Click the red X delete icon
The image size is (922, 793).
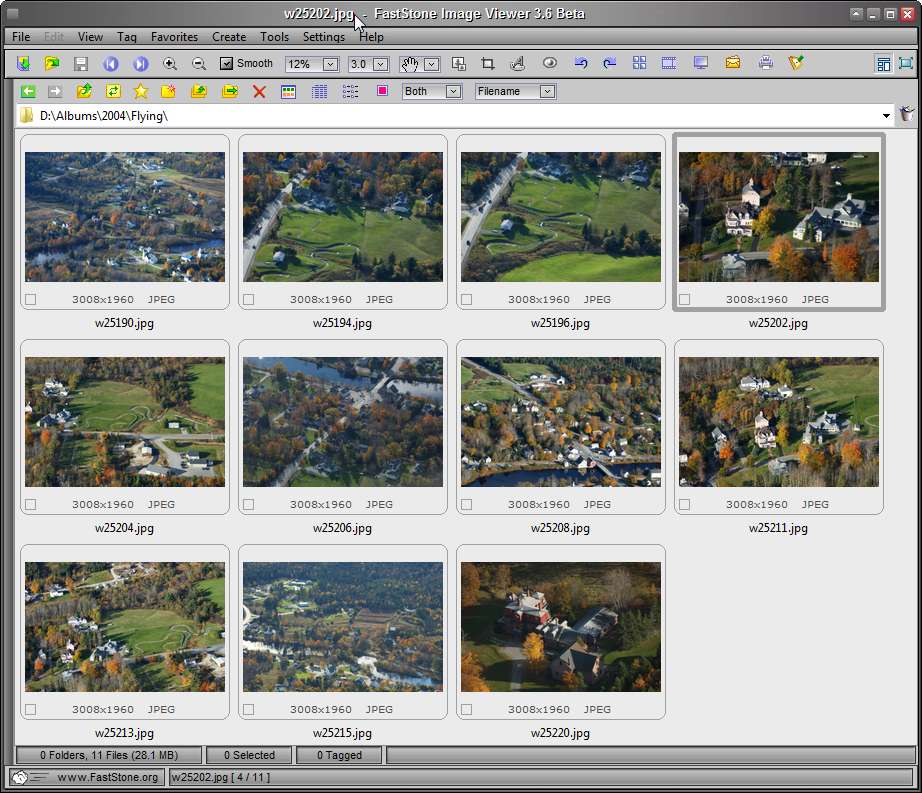(x=259, y=92)
